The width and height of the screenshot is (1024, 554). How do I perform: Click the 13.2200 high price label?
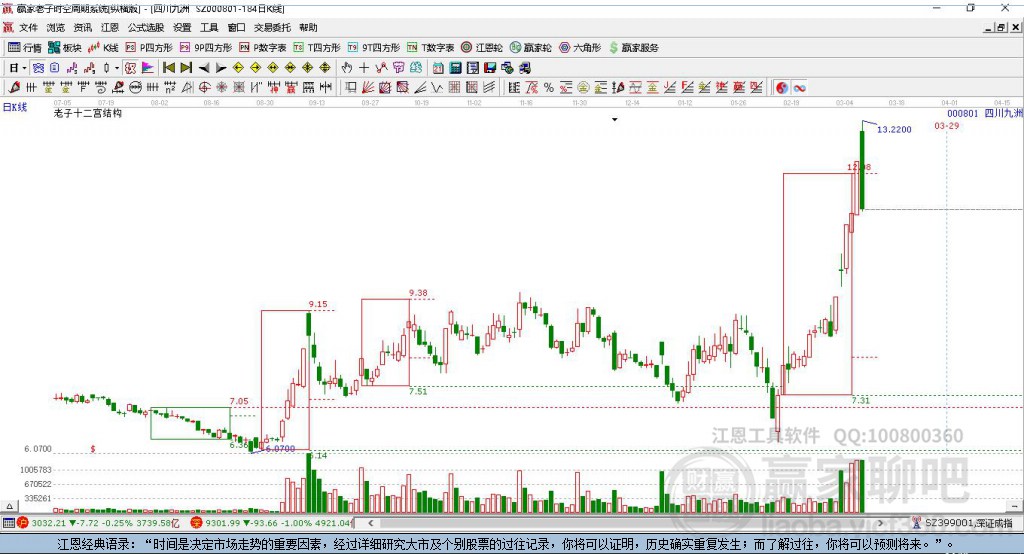[x=894, y=129]
